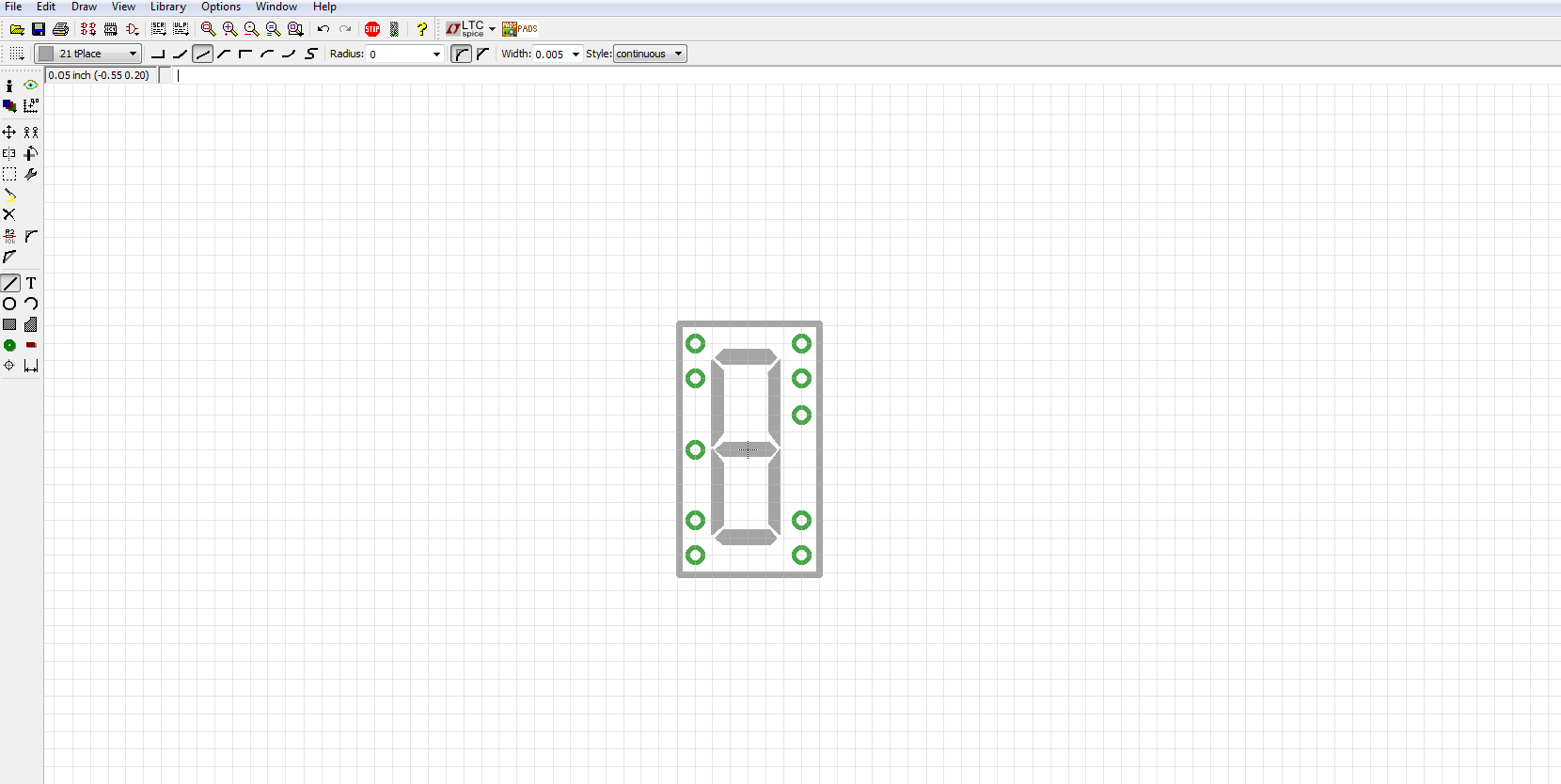Redo the last undone action

click(x=345, y=29)
